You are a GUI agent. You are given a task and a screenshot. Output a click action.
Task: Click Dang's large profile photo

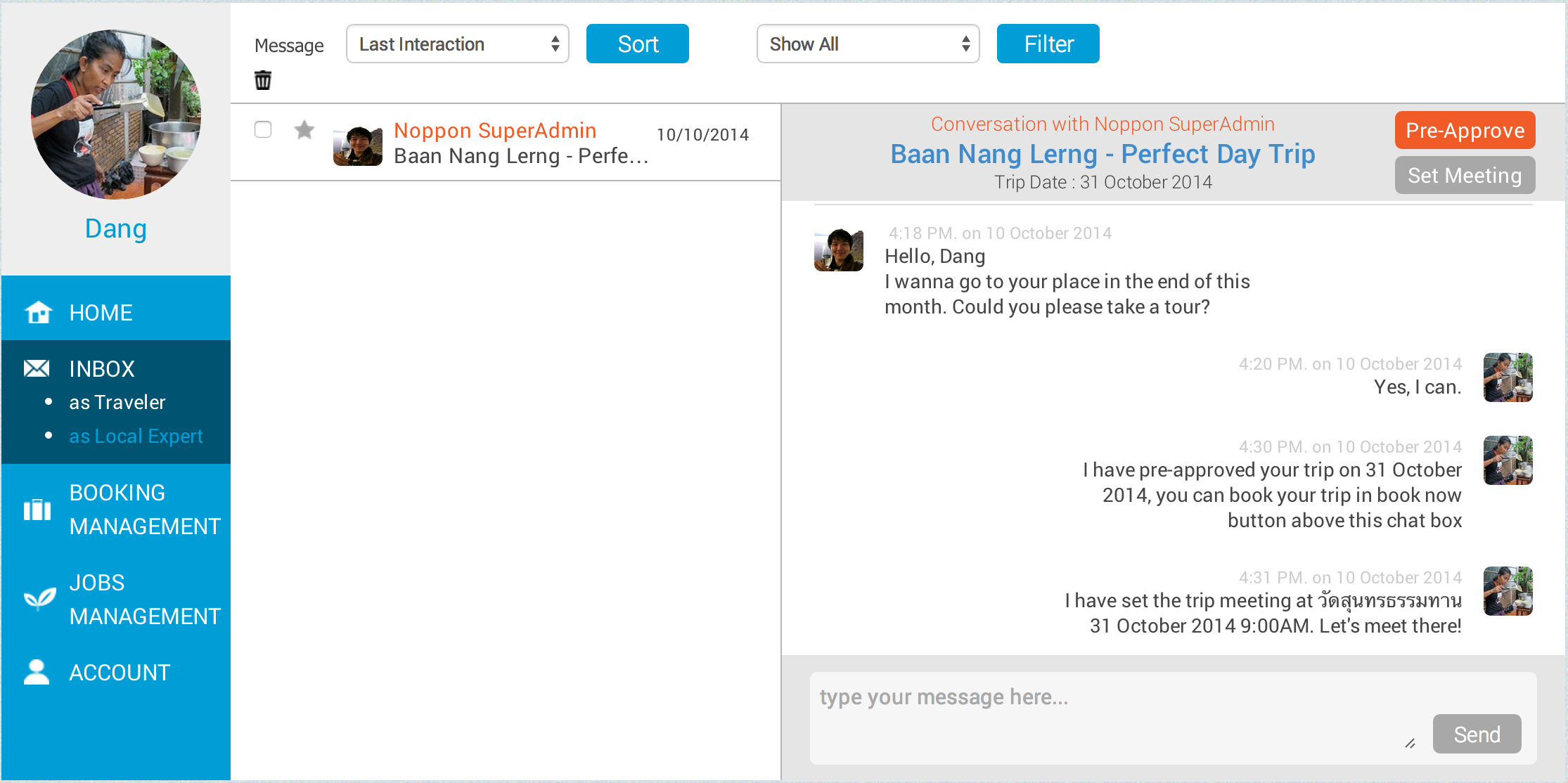click(116, 114)
